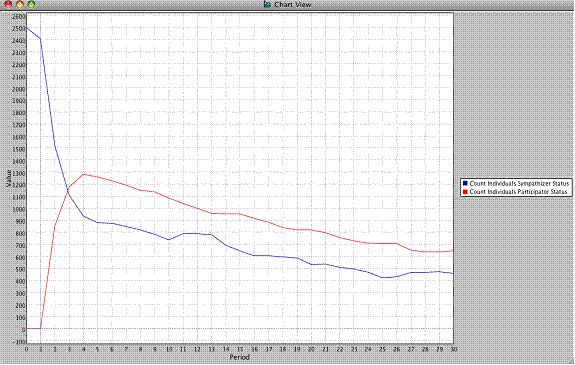Viewport: 575px width, 365px height.
Task: Click the blue line end at period 30
Action: click(x=453, y=273)
